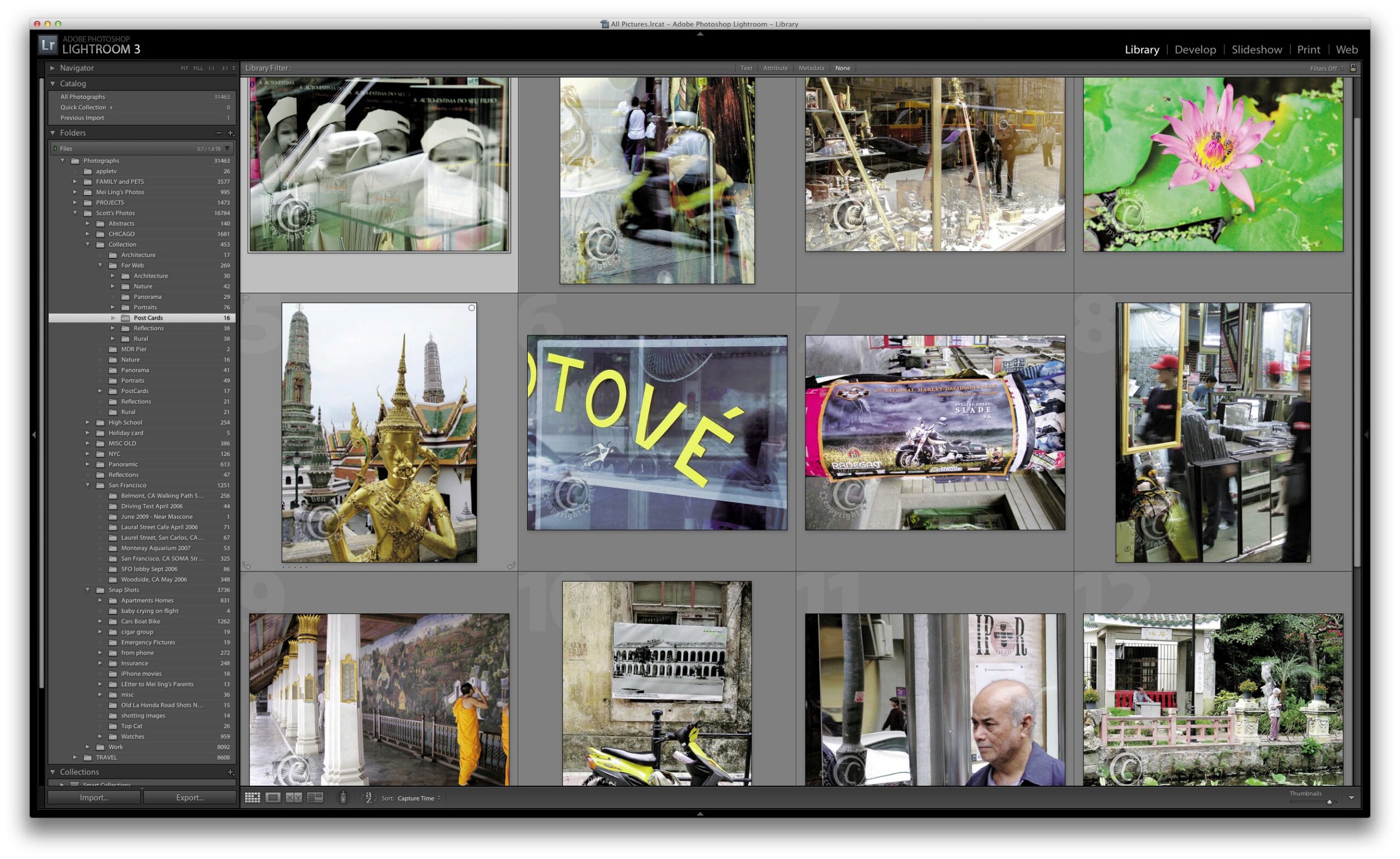Hide top module picker via arrow
Screen dimensions: 1400x859
(700, 34)
